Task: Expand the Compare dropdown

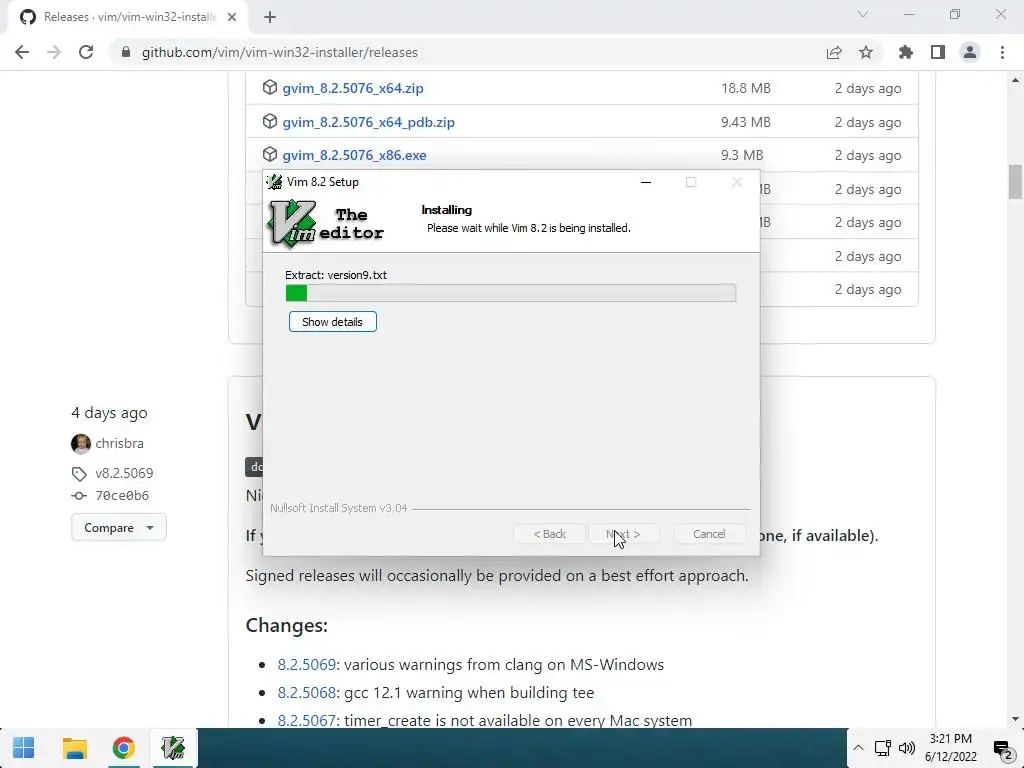Action: pyautogui.click(x=119, y=528)
